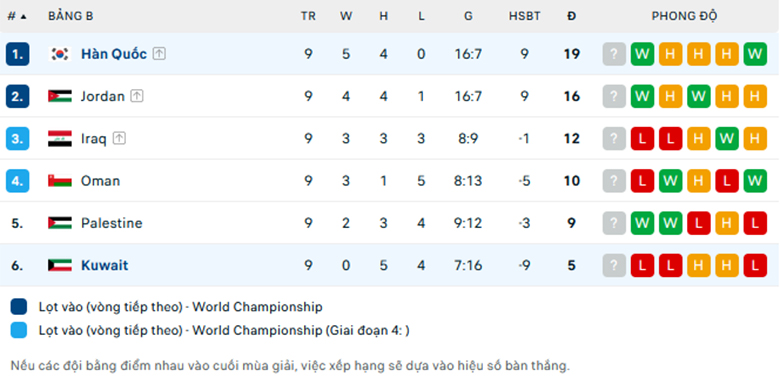780x377 pixels.
Task: Click promotion arrow icon beside Iraq
Action: coord(119,138)
